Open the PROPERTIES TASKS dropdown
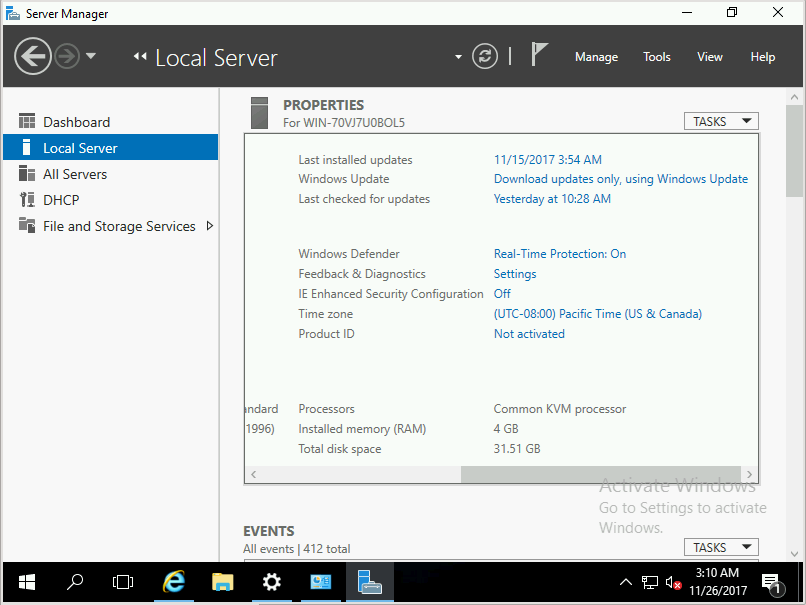This screenshot has height=605, width=806. click(x=721, y=121)
